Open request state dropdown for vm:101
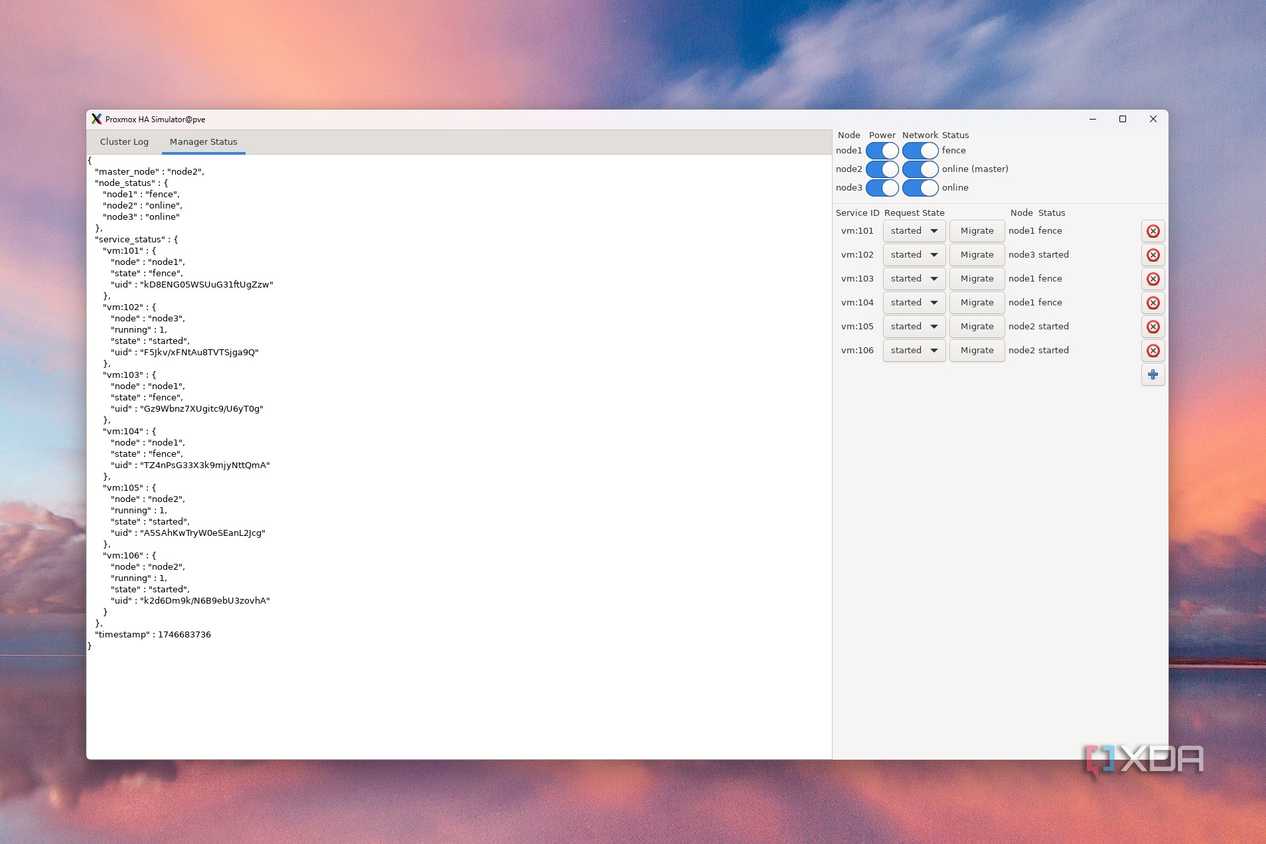This screenshot has width=1266, height=844. point(914,231)
